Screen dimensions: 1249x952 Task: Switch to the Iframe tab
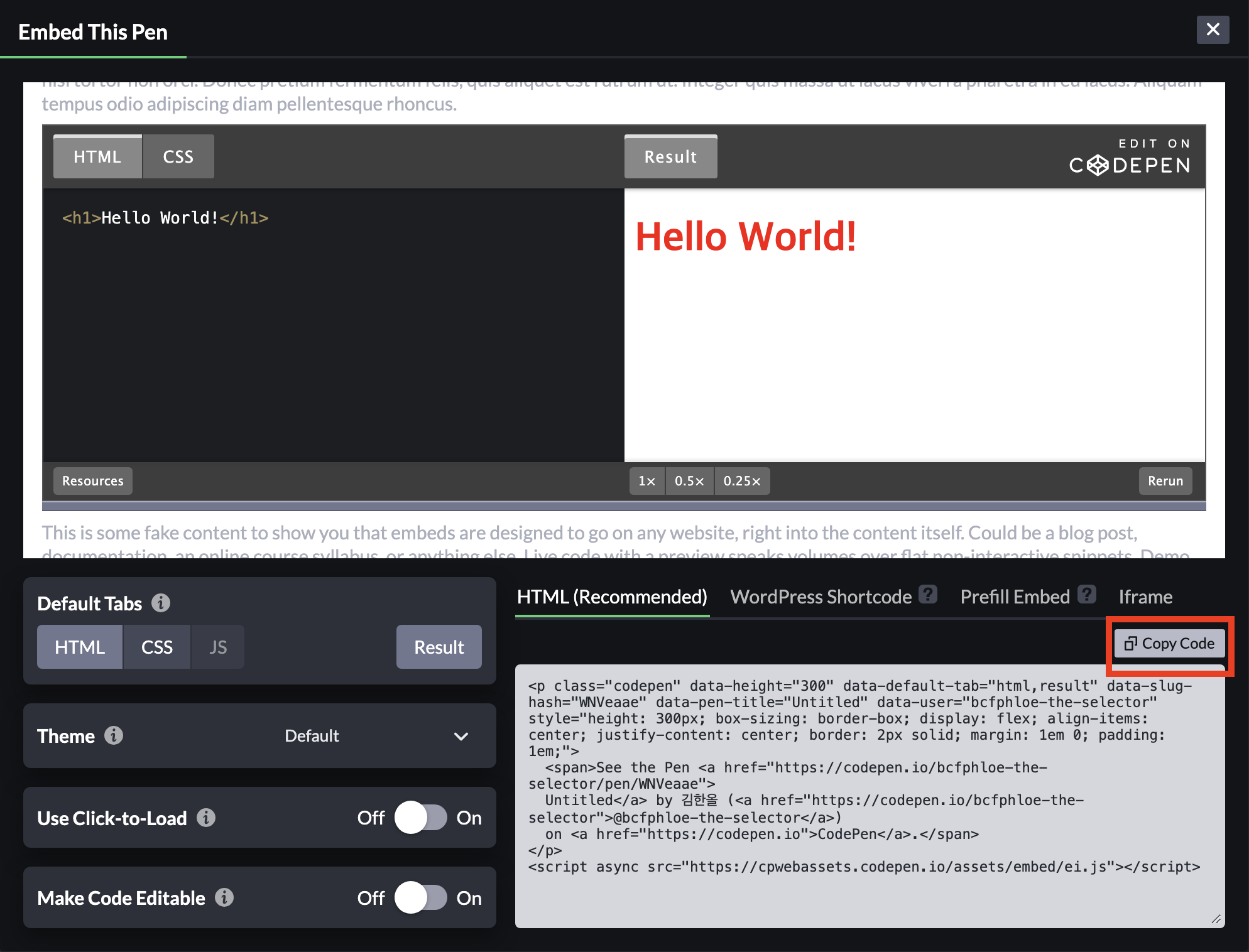(x=1145, y=597)
